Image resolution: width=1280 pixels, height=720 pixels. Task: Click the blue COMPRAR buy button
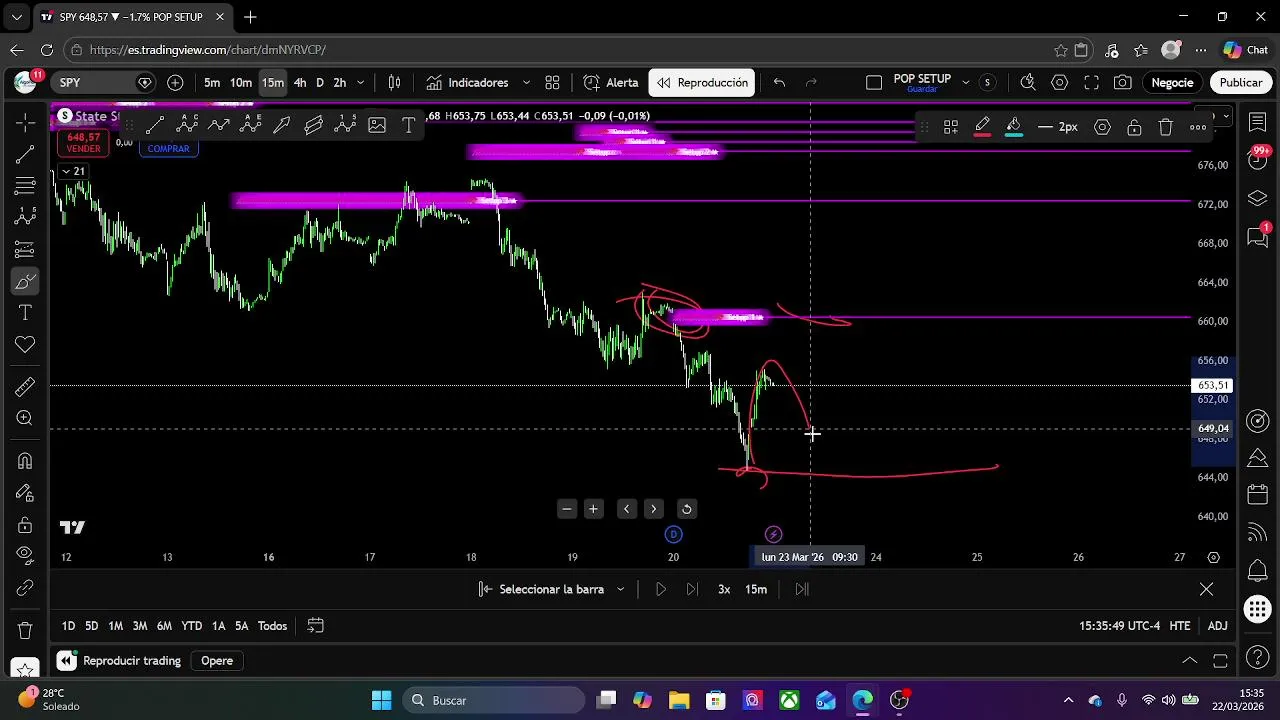tap(168, 148)
